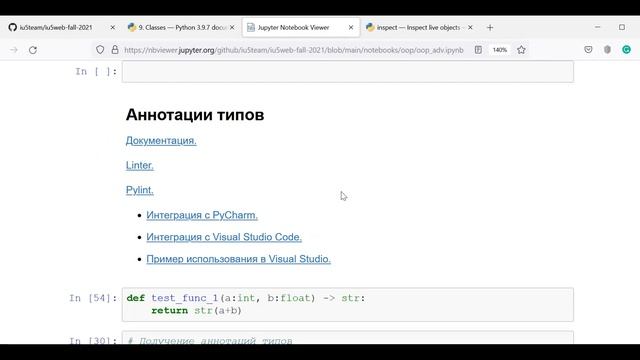Close the GitHub iu5web-fall-2021 tab
The width and height of the screenshot is (640, 360).
[113, 27]
